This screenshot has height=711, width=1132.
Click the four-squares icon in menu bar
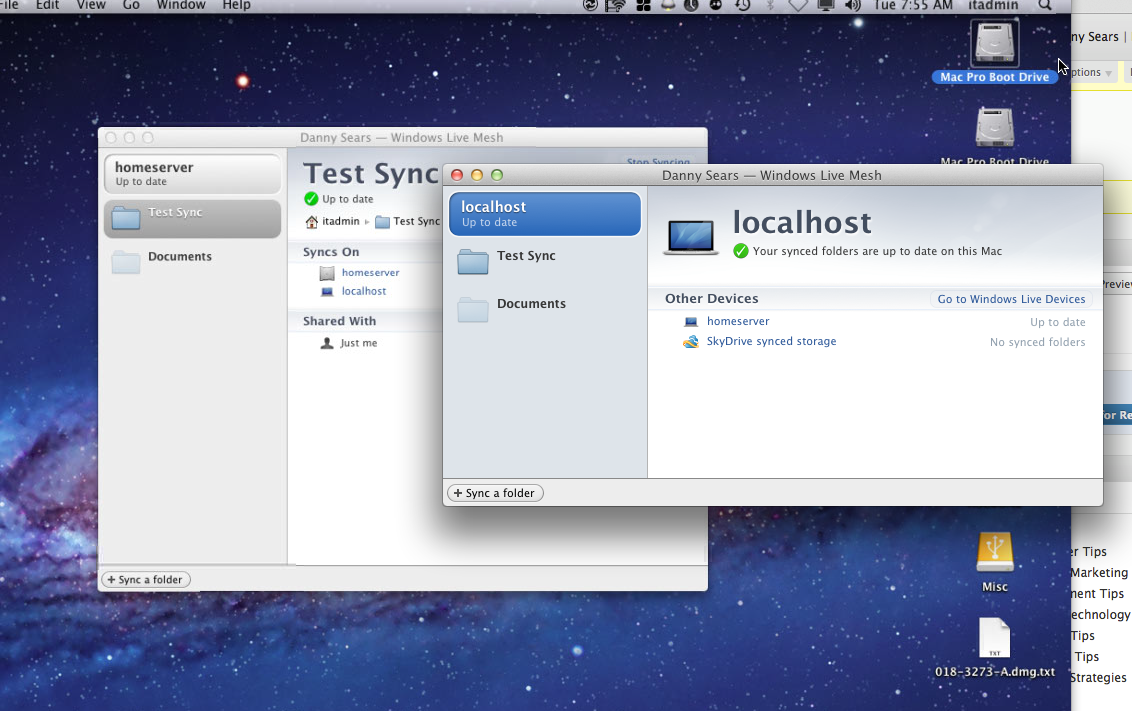[x=643, y=5]
